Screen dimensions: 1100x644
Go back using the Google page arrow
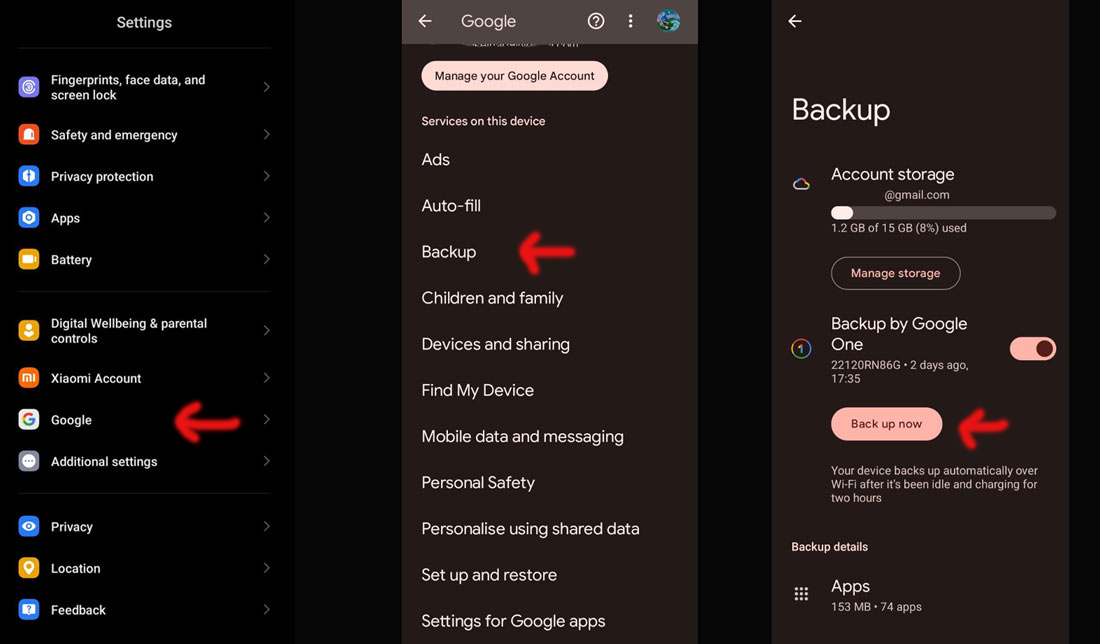(425, 21)
